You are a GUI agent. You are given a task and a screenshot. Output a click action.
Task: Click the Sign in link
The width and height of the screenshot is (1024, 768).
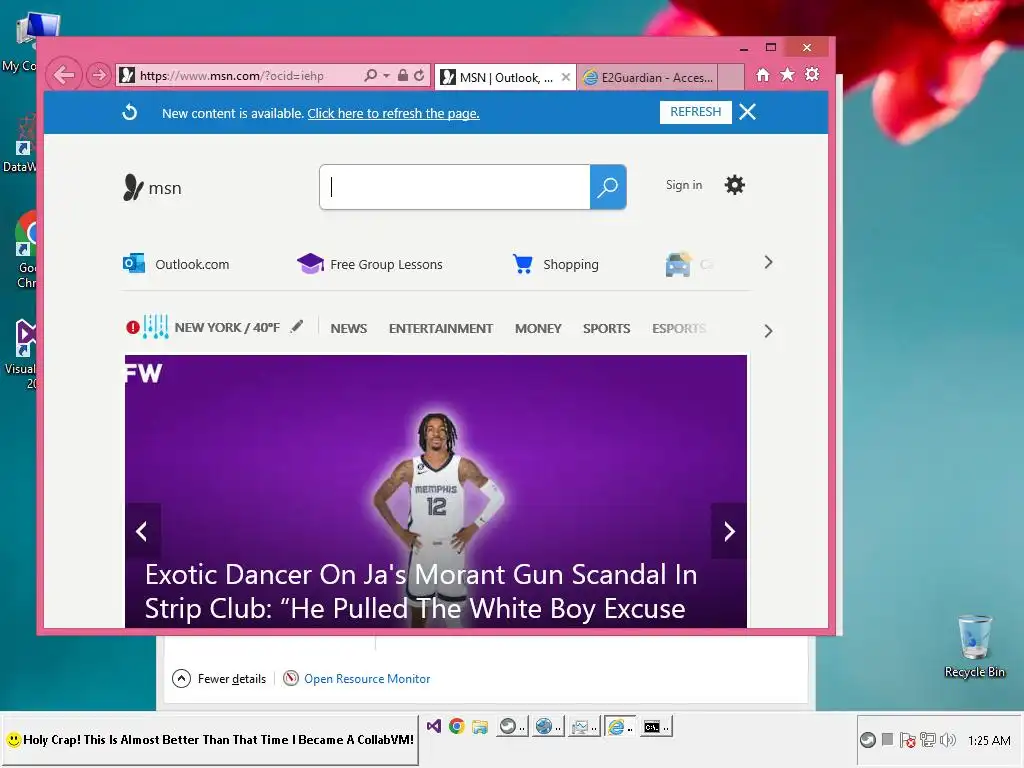684,185
